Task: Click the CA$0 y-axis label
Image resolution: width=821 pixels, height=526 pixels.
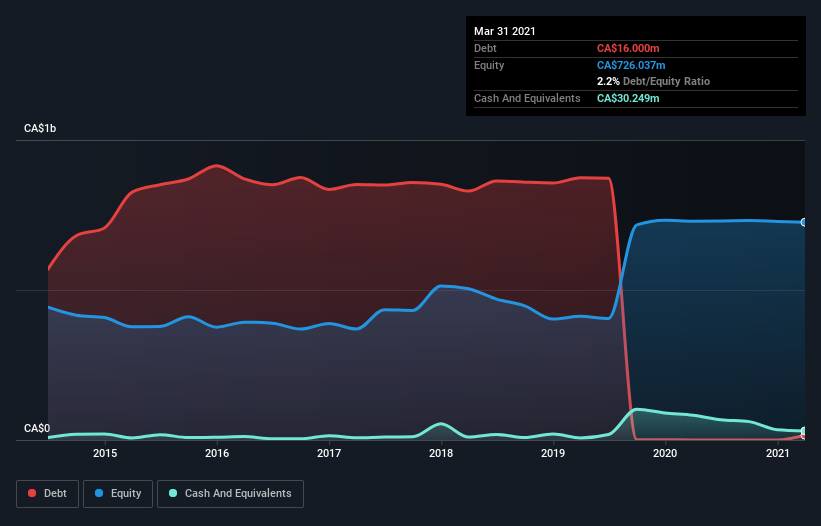Action: pos(37,428)
